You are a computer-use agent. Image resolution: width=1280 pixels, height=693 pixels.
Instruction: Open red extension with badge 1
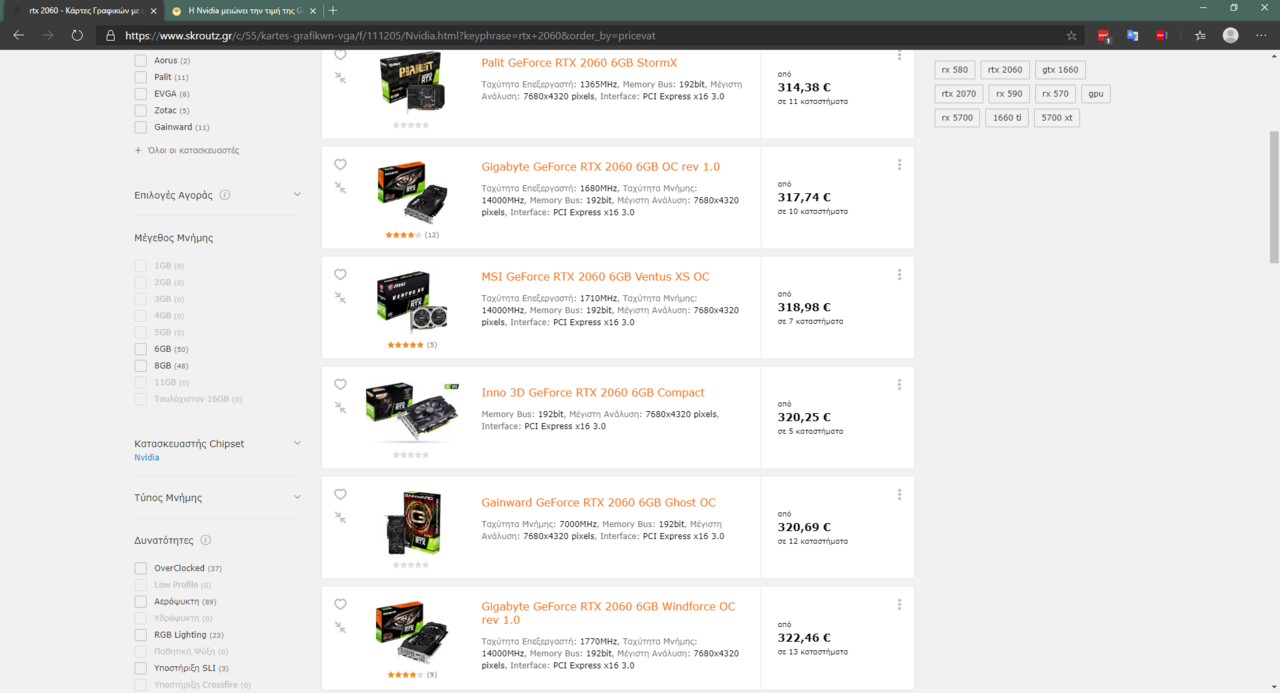pos(1104,35)
